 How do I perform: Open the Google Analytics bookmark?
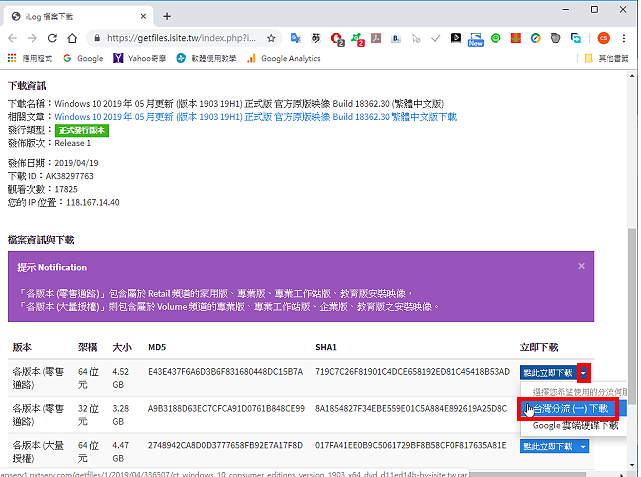tap(284, 58)
